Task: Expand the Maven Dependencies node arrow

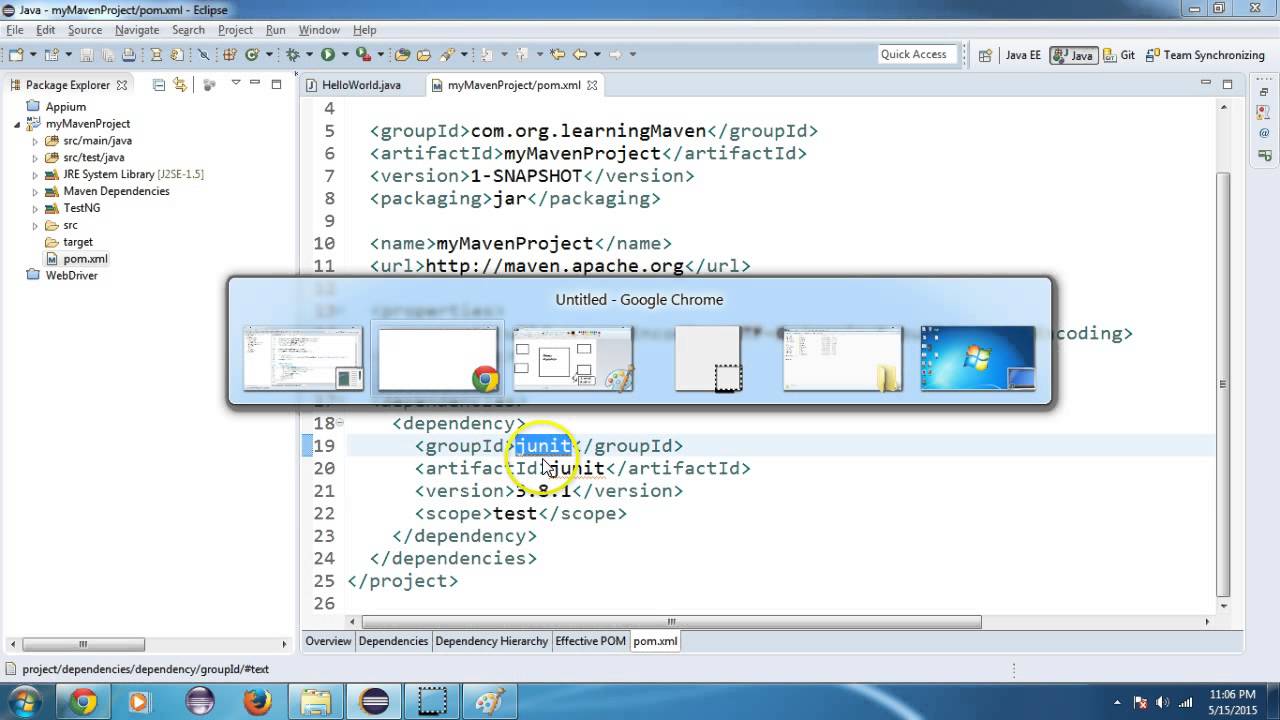Action: (x=35, y=191)
